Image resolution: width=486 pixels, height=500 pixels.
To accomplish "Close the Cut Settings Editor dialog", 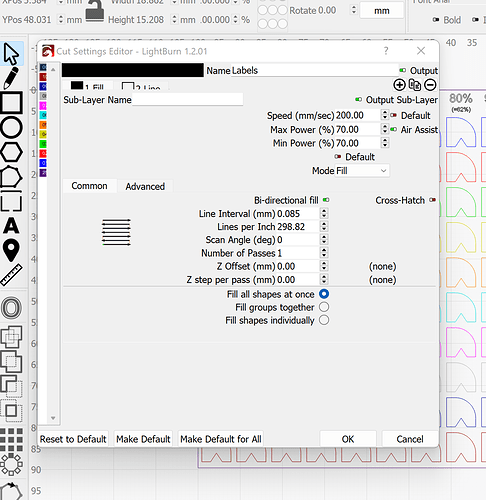I will pos(421,51).
